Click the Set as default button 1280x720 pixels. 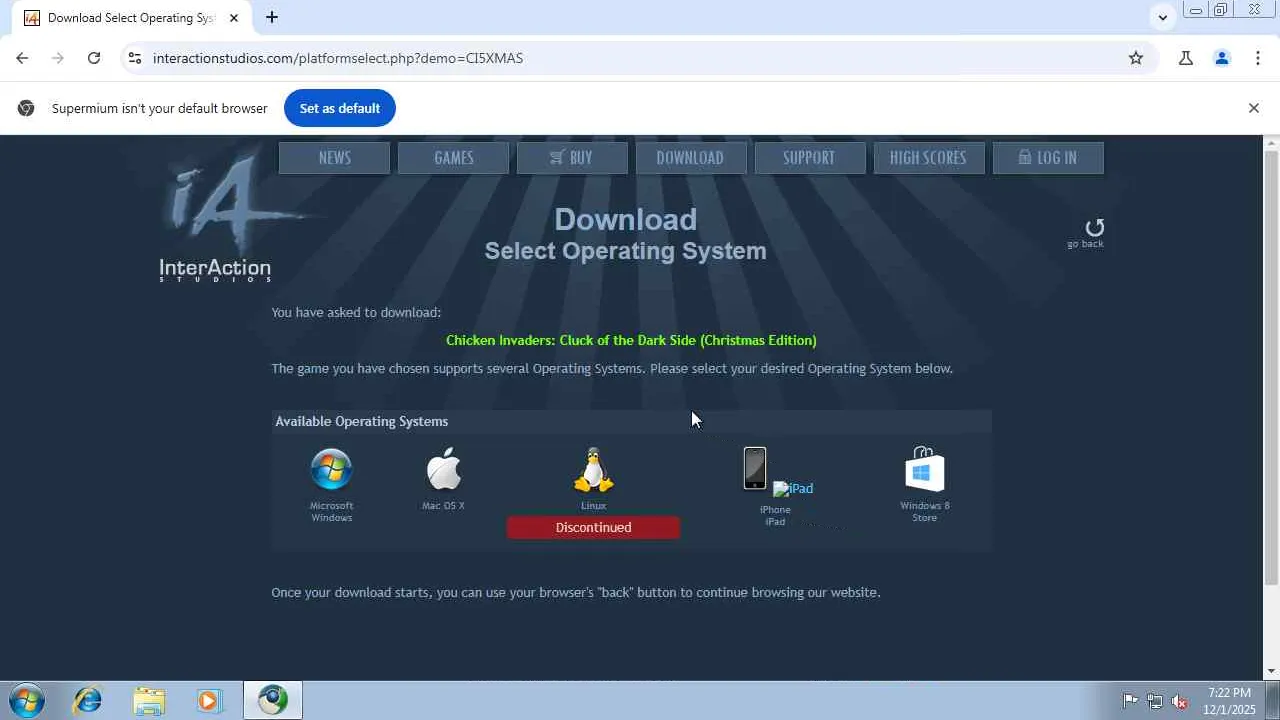point(340,108)
